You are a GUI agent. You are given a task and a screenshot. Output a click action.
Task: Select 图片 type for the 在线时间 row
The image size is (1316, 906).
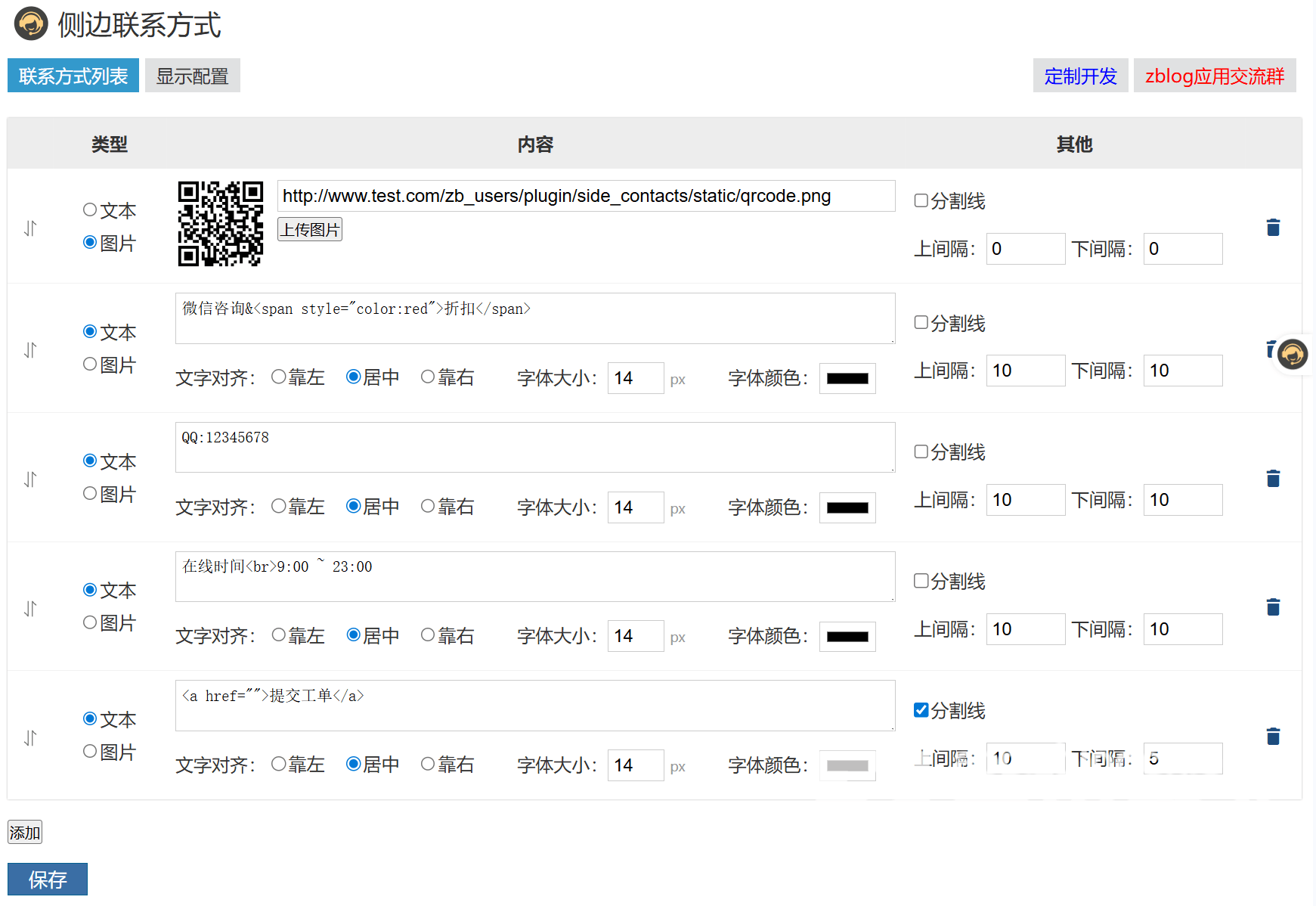coord(90,622)
